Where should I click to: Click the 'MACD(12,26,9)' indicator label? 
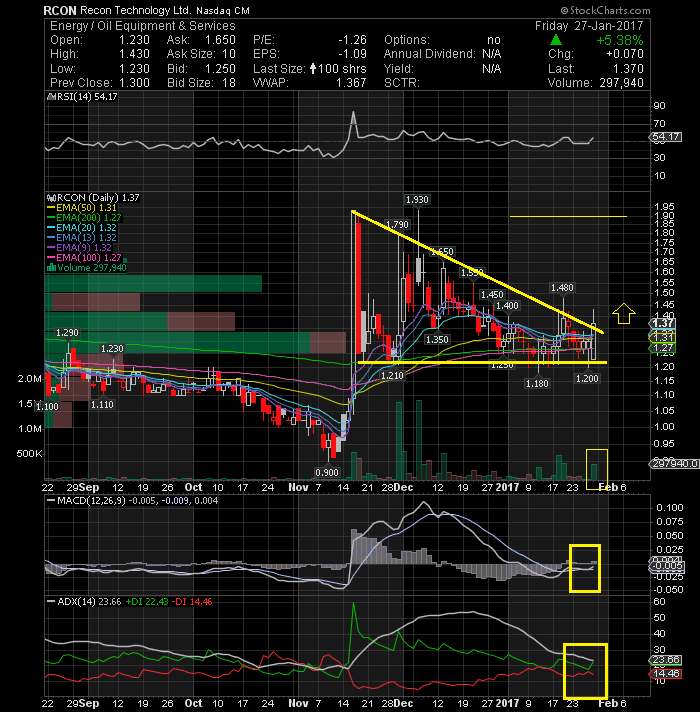[x=91, y=501]
